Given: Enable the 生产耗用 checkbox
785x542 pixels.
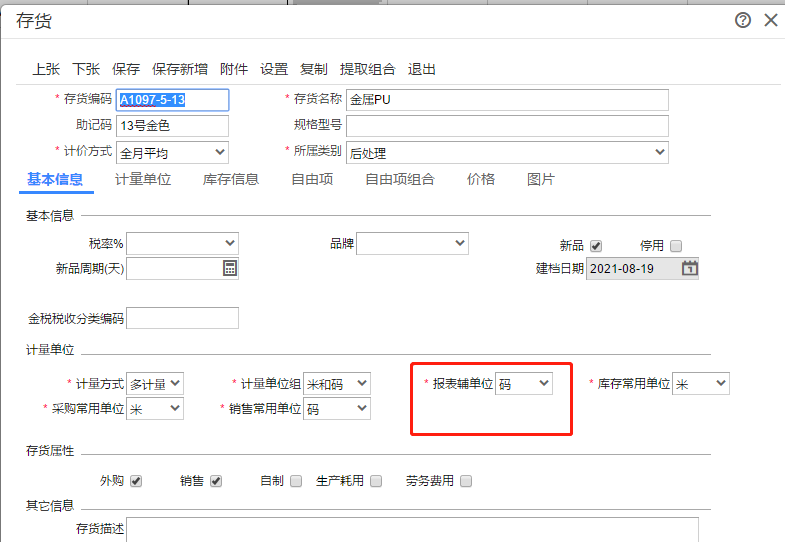Looking at the screenshot, I should point(376,481).
